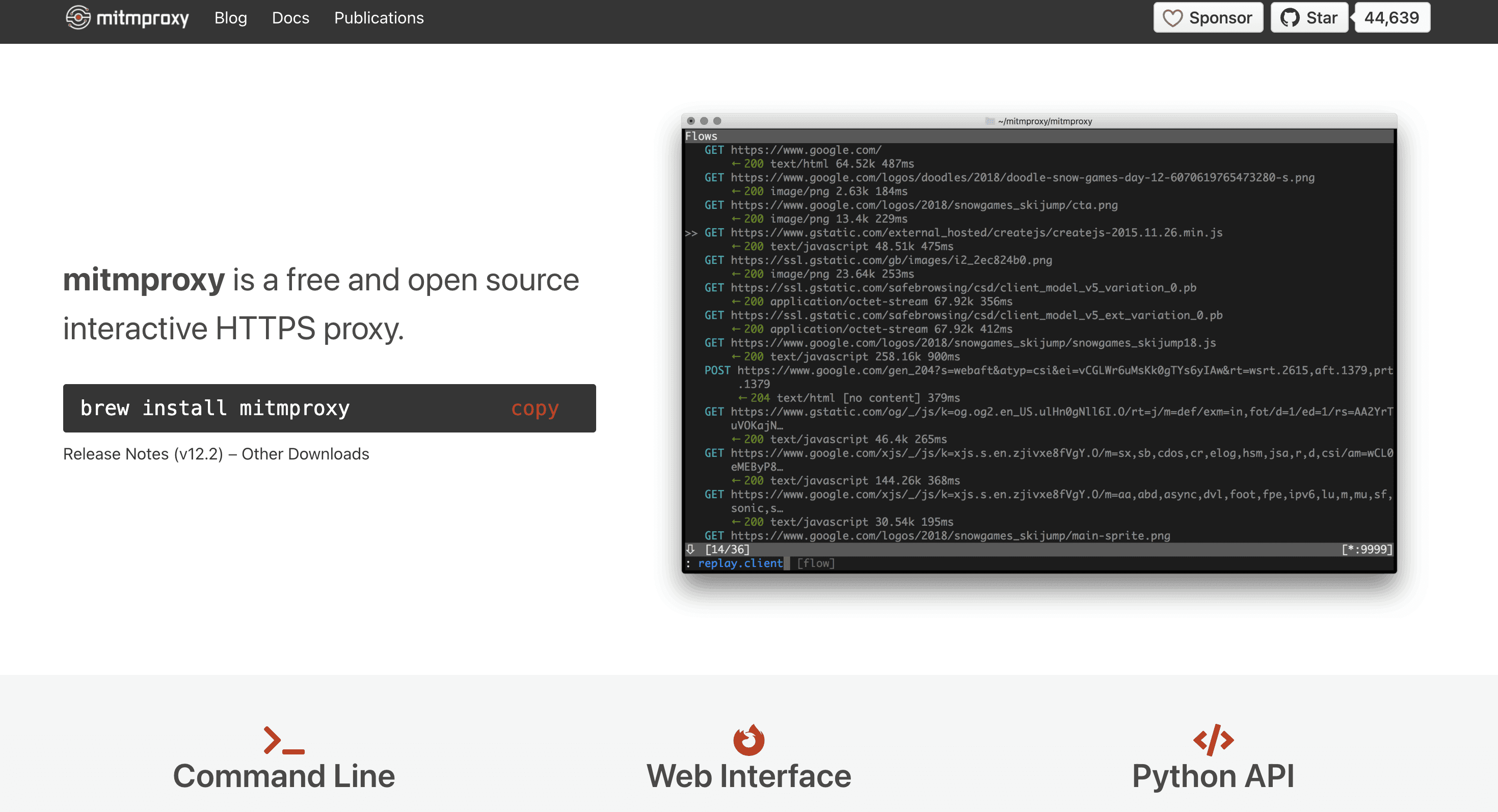Click the POST gen_204 request line
Image resolution: width=1498 pixels, height=812 pixels.
click(1049, 370)
